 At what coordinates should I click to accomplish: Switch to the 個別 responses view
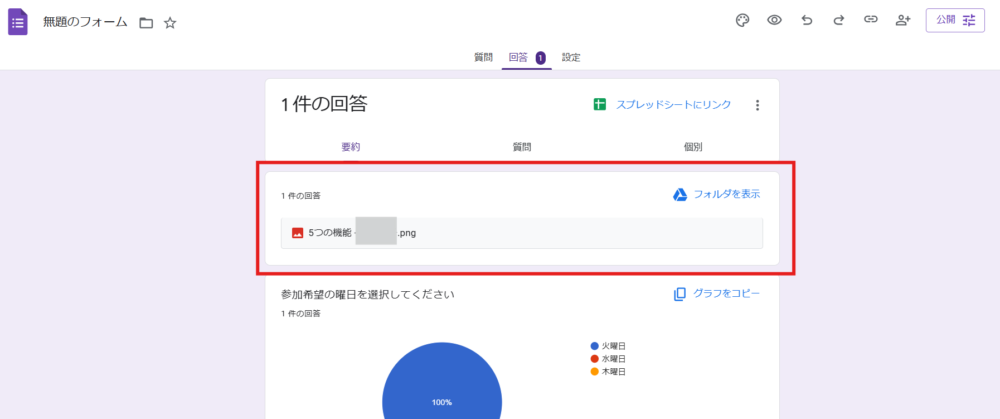click(x=692, y=147)
